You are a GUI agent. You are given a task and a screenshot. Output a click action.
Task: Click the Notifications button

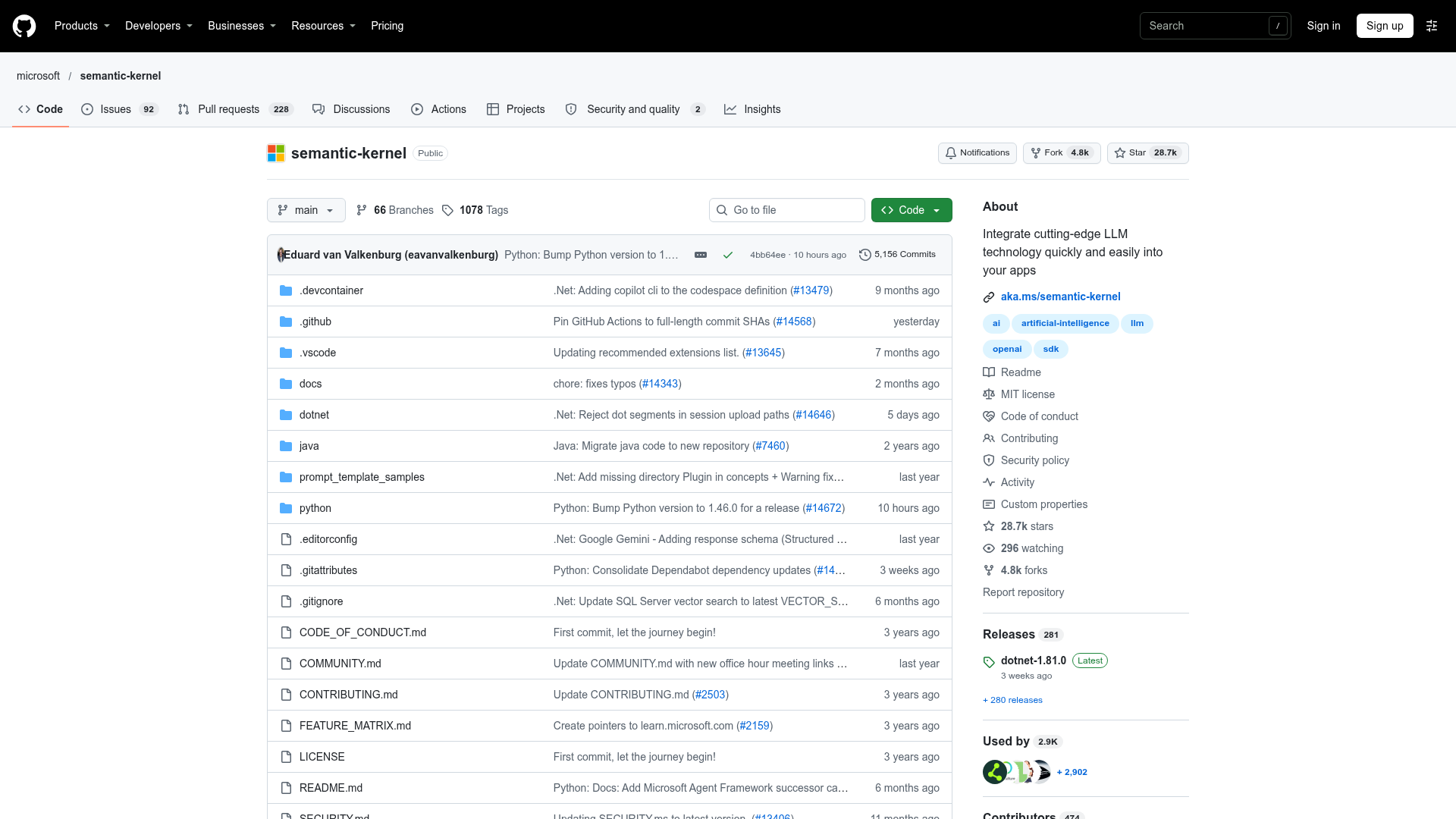coord(977,153)
